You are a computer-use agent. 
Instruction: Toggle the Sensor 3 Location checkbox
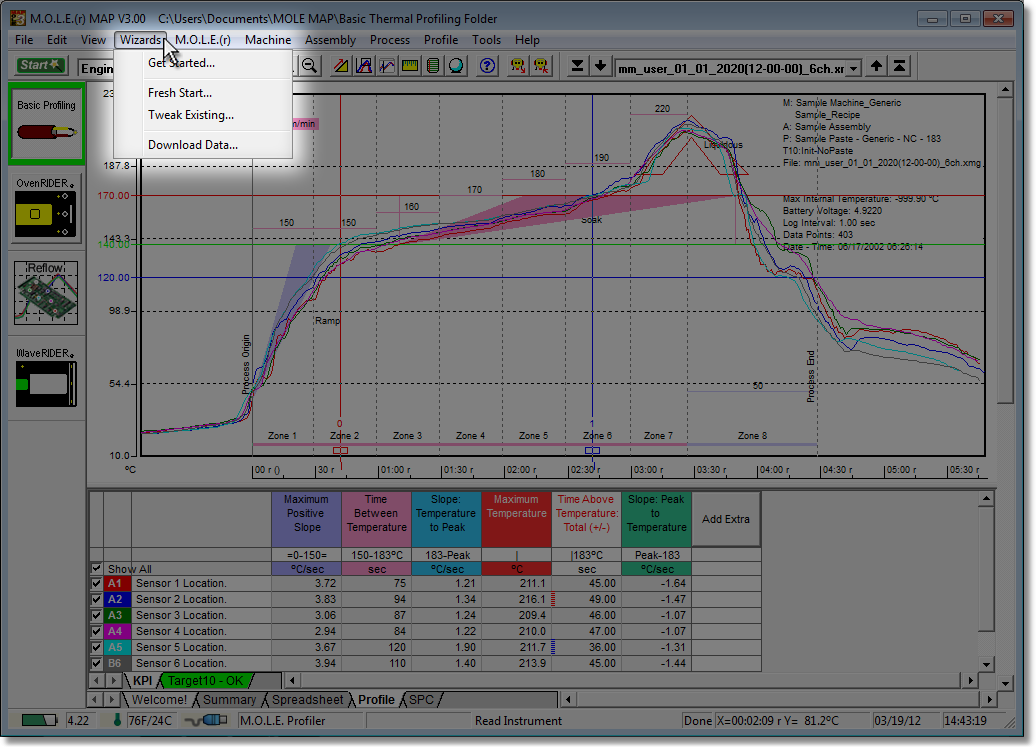[96, 616]
